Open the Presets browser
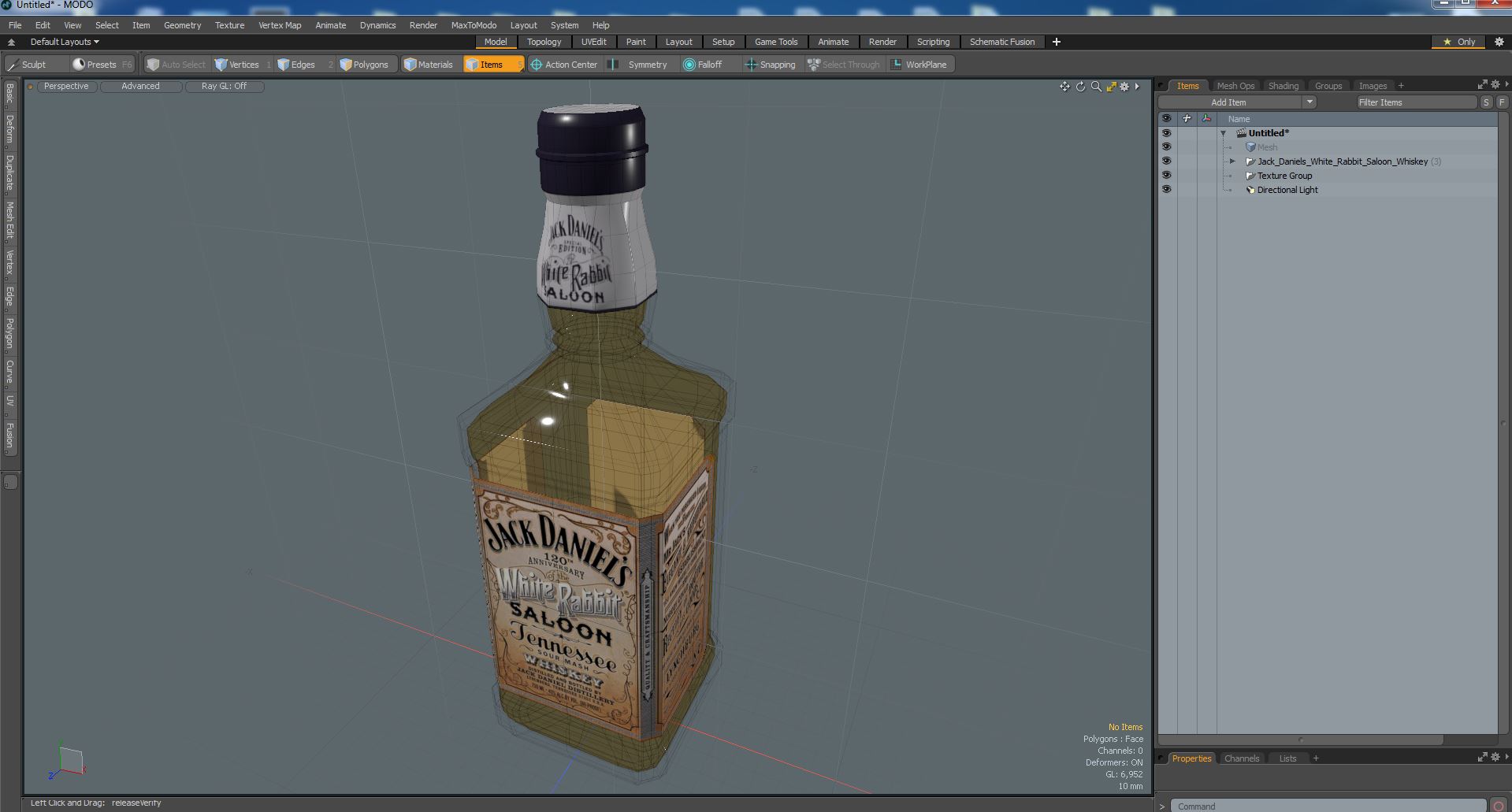Image resolution: width=1512 pixels, height=812 pixels. [102, 65]
